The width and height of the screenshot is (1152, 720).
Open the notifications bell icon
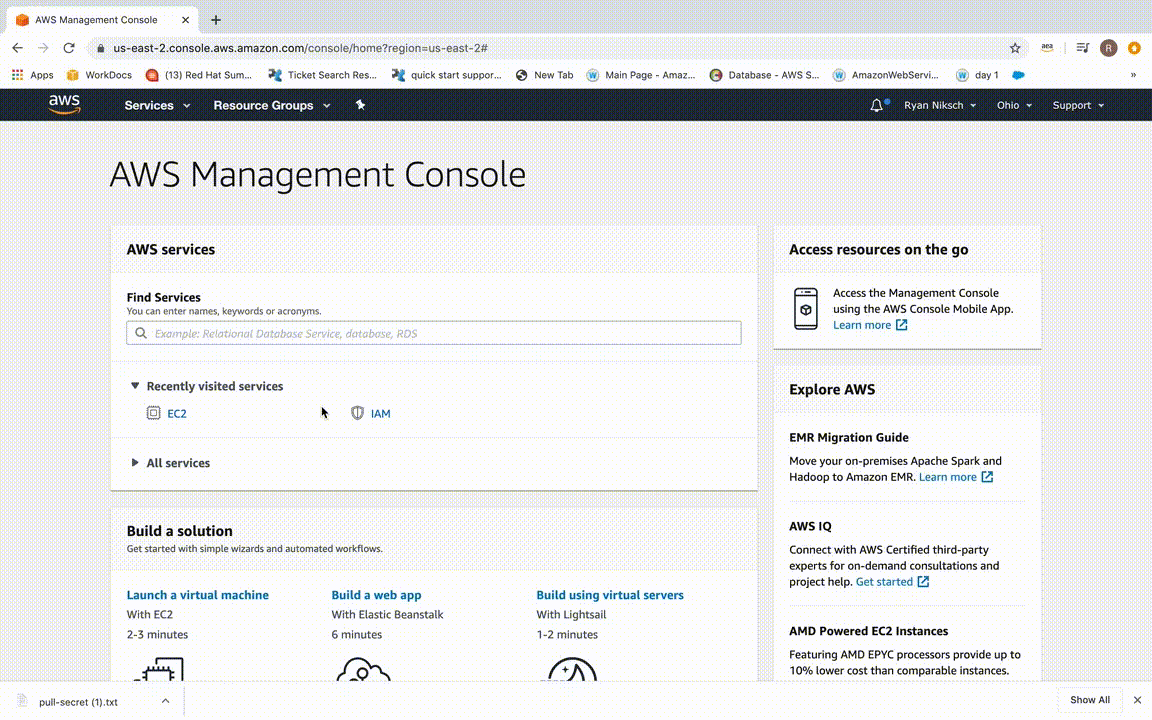[876, 105]
